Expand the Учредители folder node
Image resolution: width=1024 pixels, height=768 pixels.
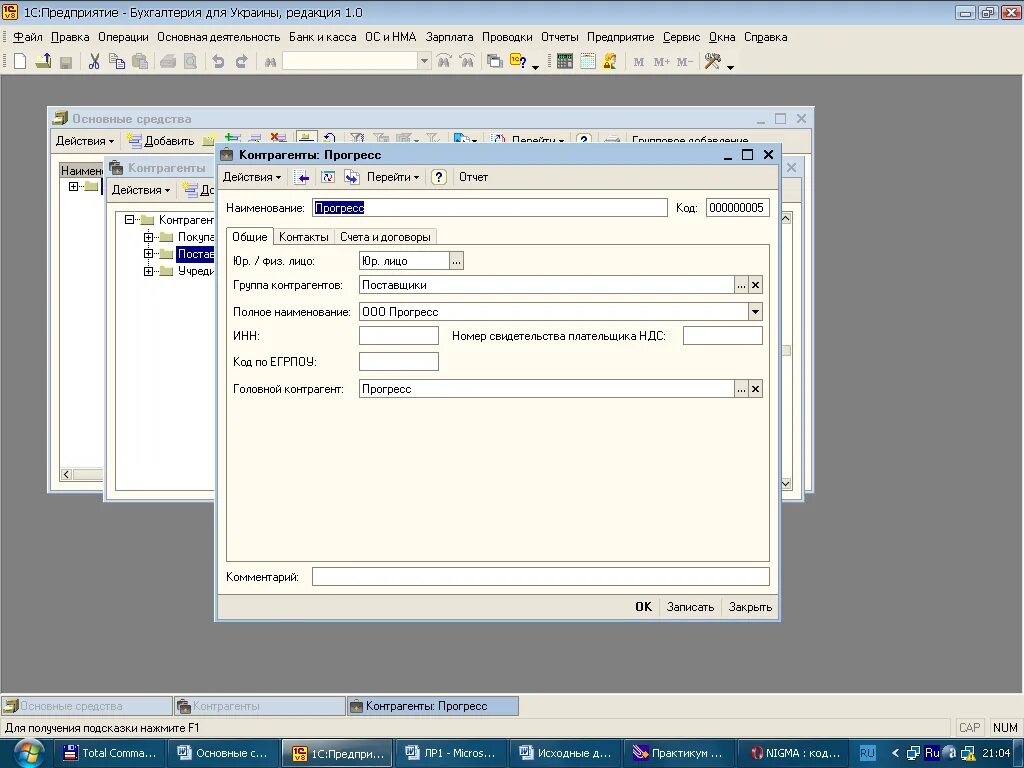(x=148, y=270)
